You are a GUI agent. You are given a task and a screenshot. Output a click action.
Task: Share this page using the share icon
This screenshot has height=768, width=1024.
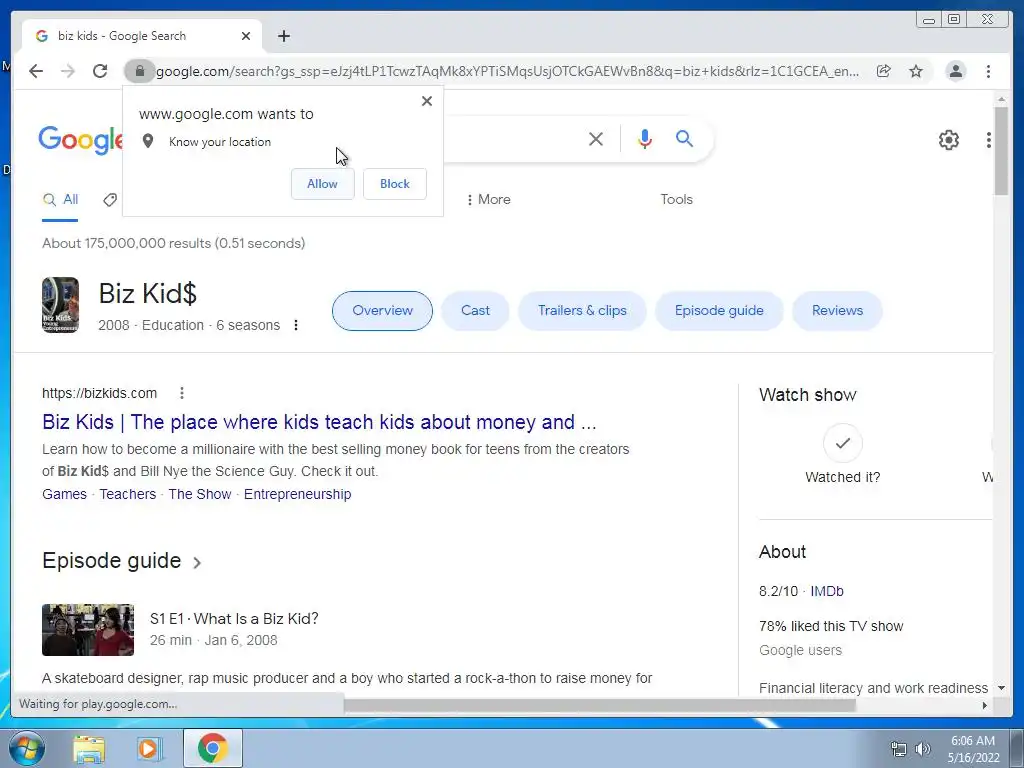tap(884, 71)
